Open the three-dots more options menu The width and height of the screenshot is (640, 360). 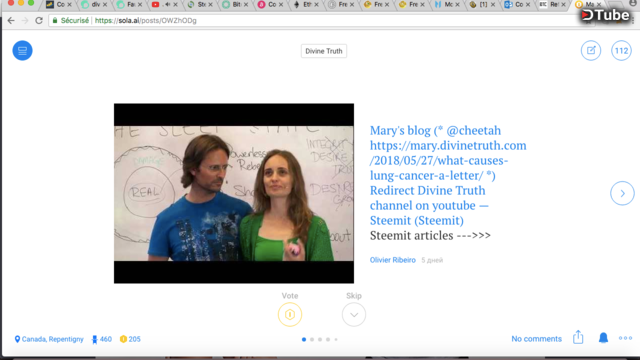point(625,338)
